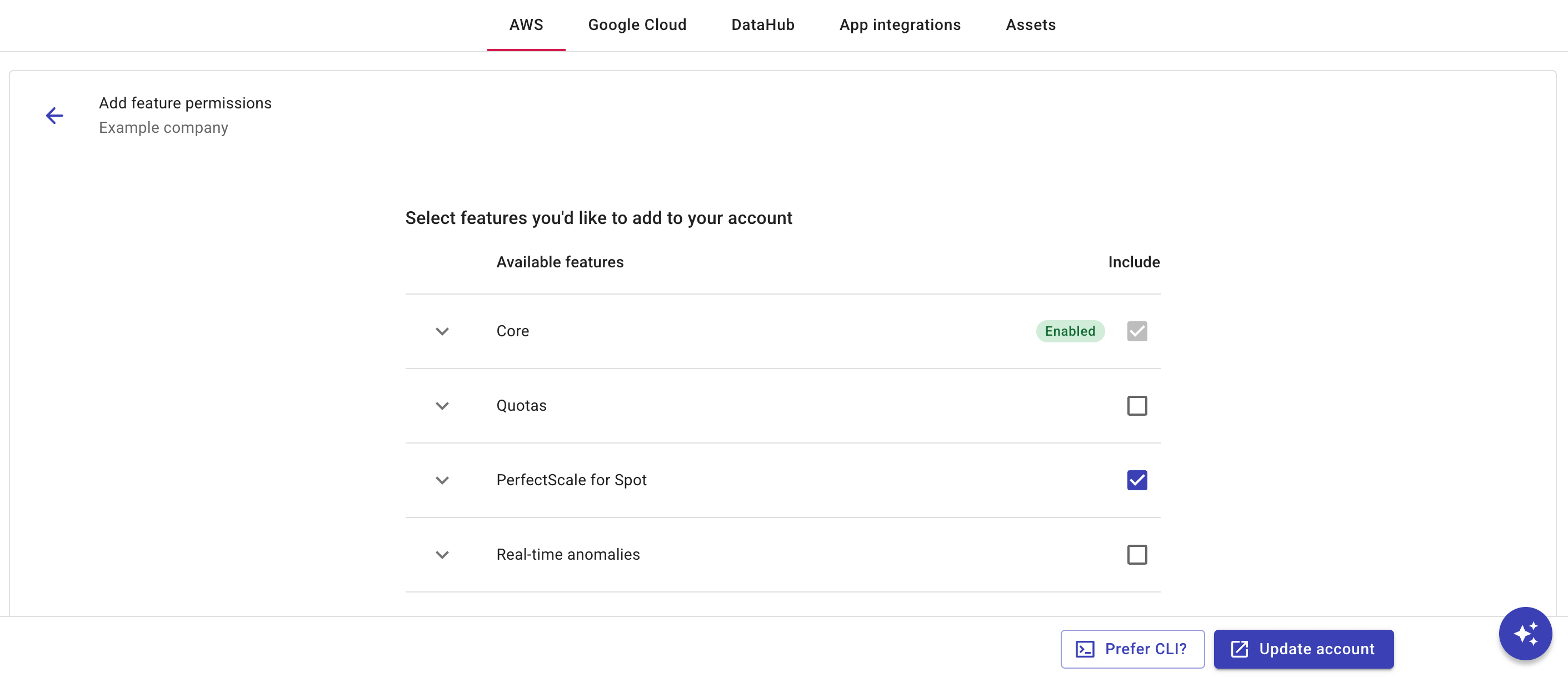Select the App integrations tab
Screen dimensions: 1568x677
coord(900,25)
